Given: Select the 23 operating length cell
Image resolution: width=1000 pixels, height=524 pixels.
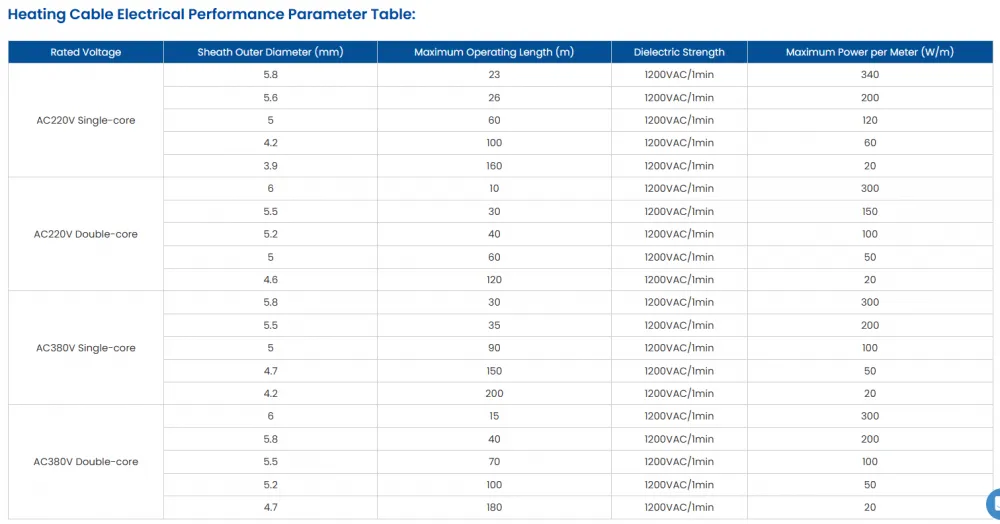Looking at the screenshot, I should (x=494, y=75).
